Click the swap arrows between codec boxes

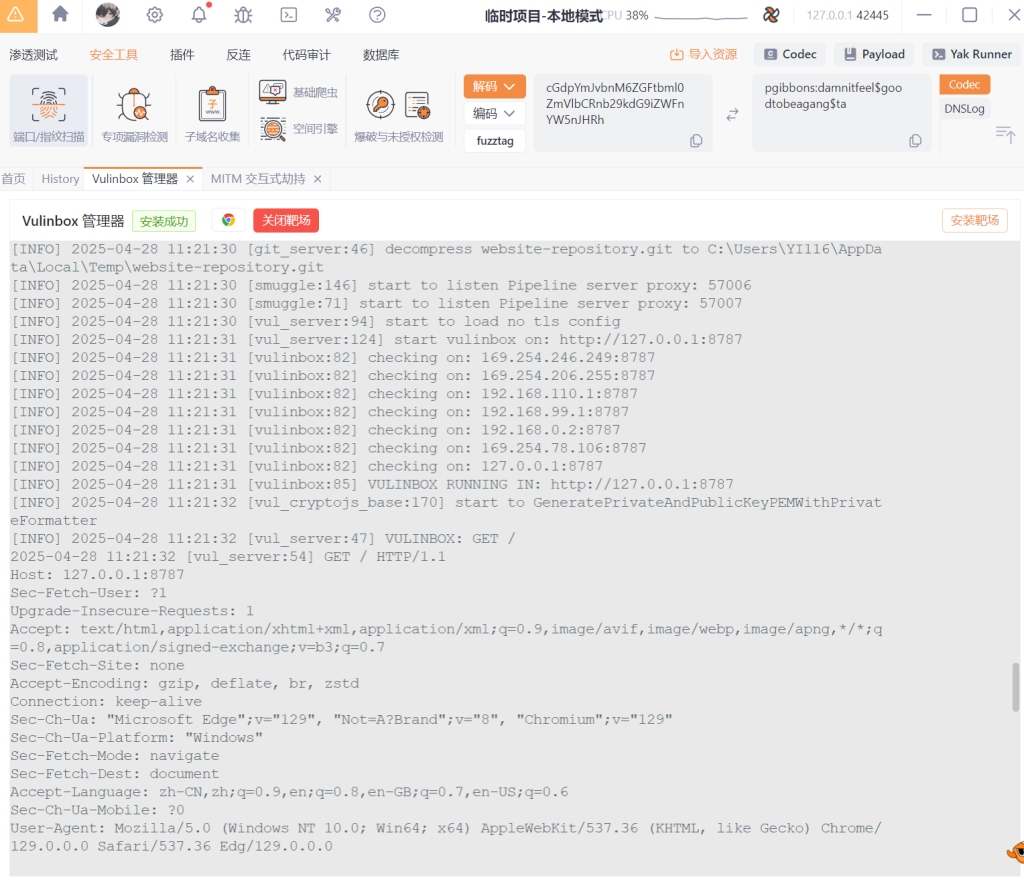[x=732, y=114]
